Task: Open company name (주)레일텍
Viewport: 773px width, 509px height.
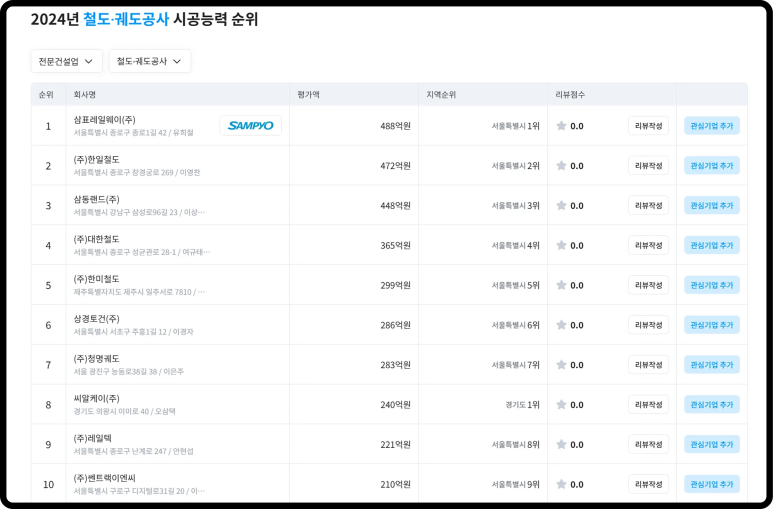Action: click(92, 438)
